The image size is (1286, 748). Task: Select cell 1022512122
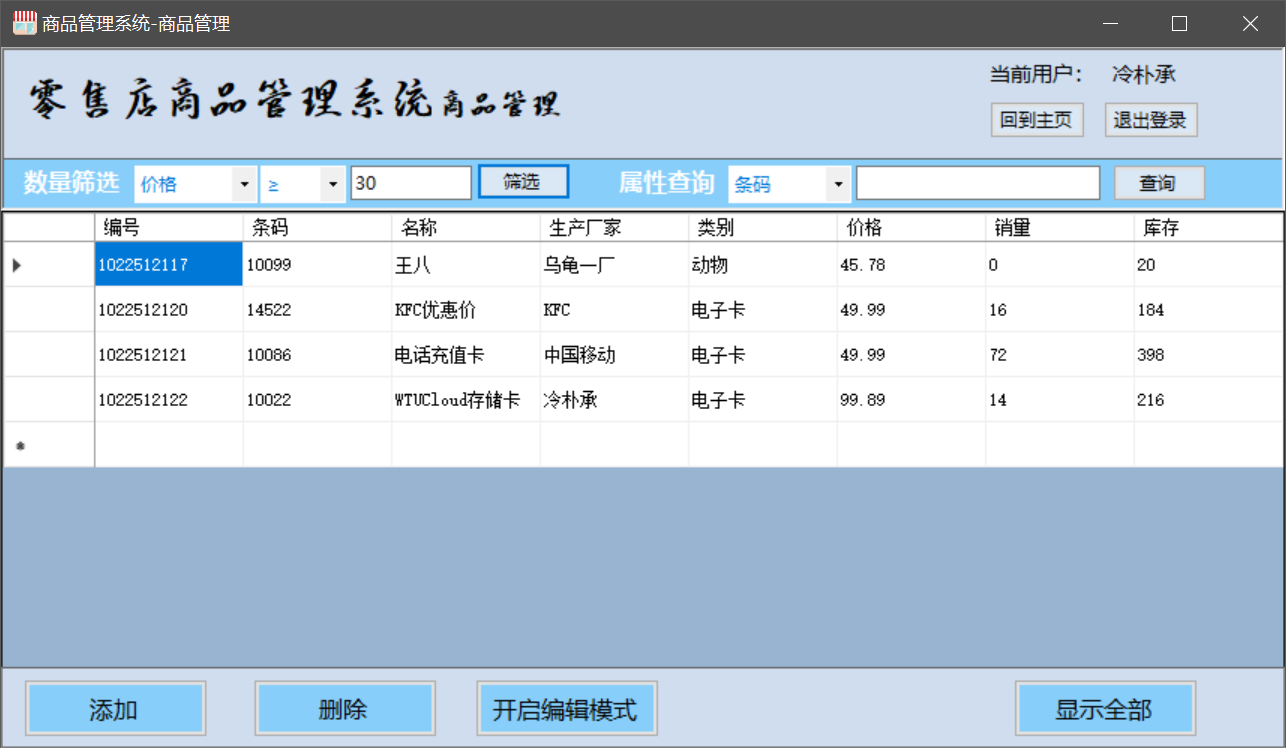pos(169,400)
